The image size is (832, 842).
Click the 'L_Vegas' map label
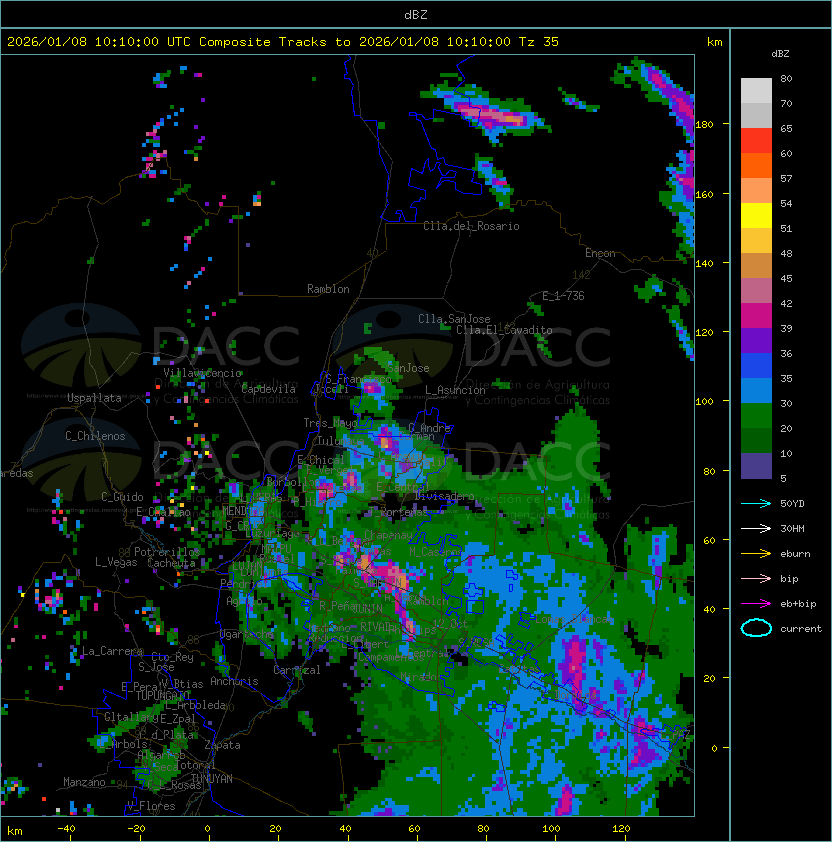116,562
